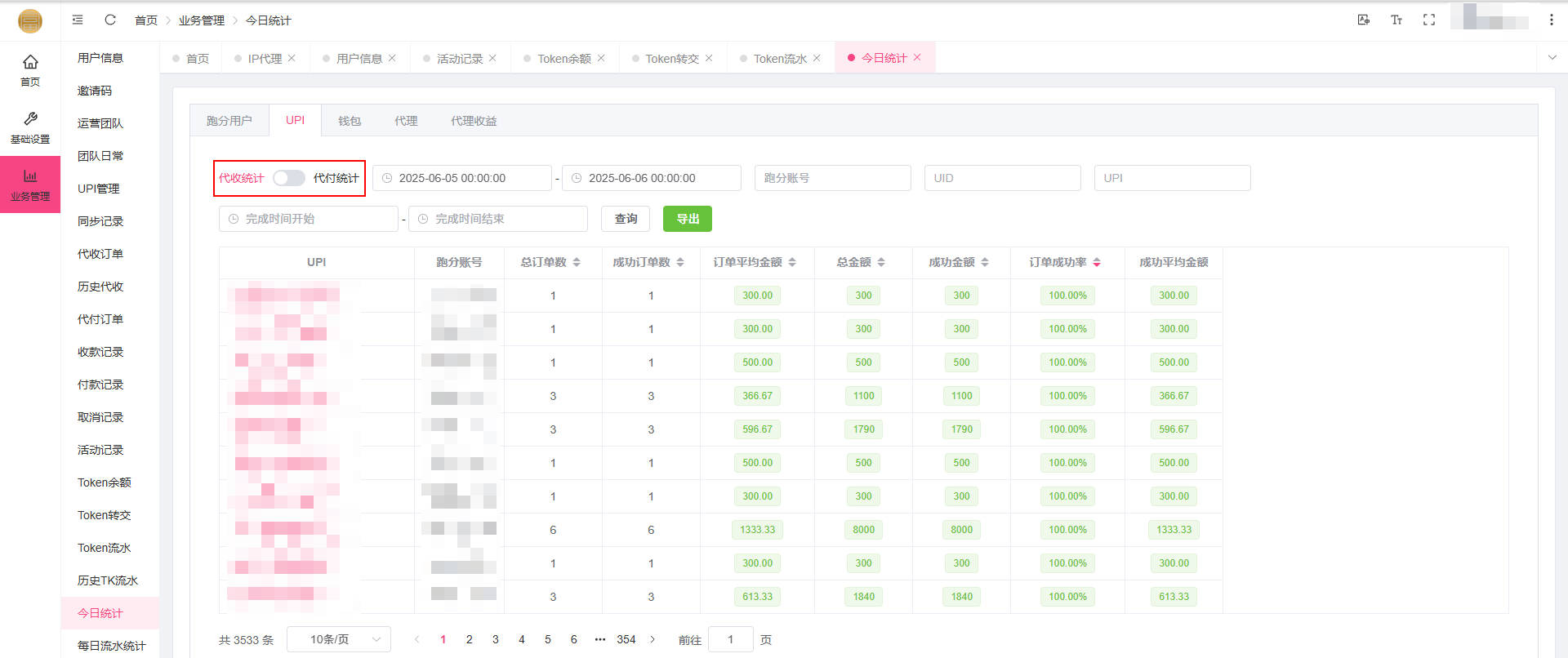
Task: Go to page 354 in pagination
Action: [626, 639]
